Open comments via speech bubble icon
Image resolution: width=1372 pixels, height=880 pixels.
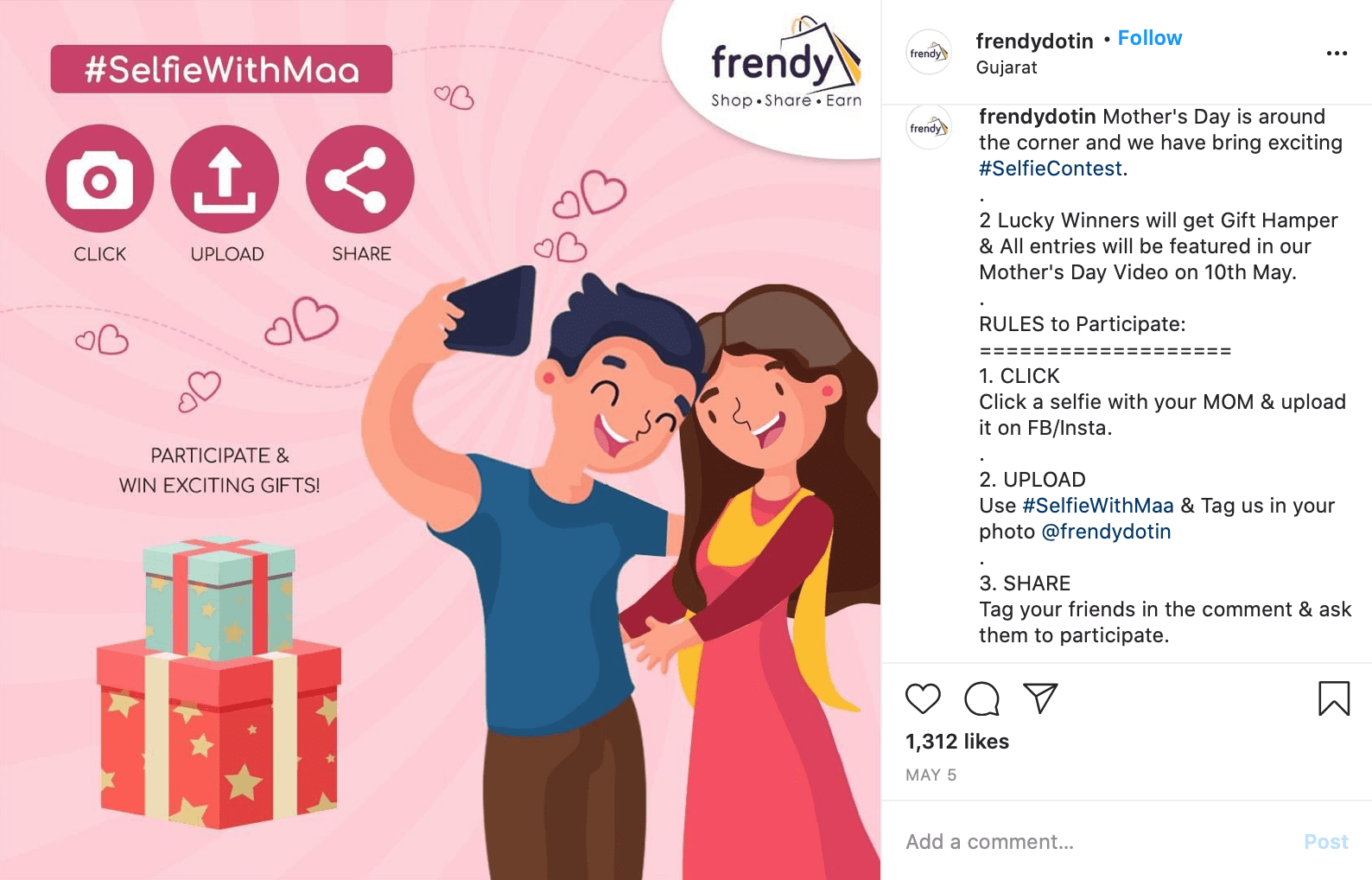click(x=981, y=698)
